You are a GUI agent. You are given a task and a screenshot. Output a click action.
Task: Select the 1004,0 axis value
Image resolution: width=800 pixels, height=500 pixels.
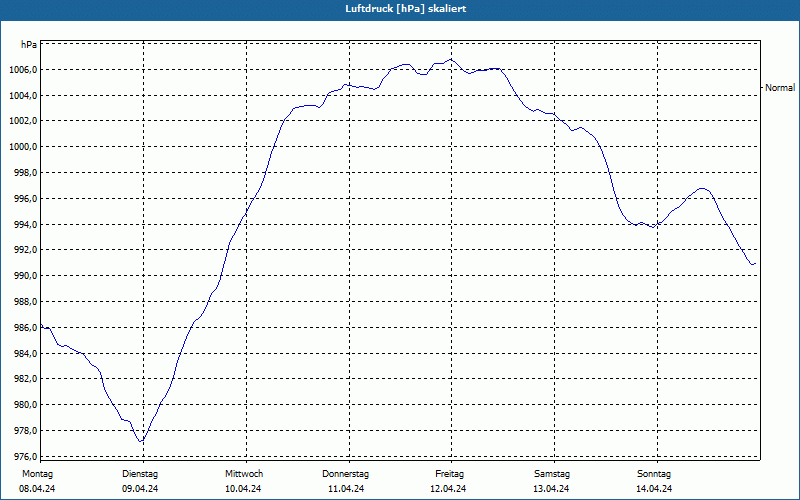(x=23, y=95)
